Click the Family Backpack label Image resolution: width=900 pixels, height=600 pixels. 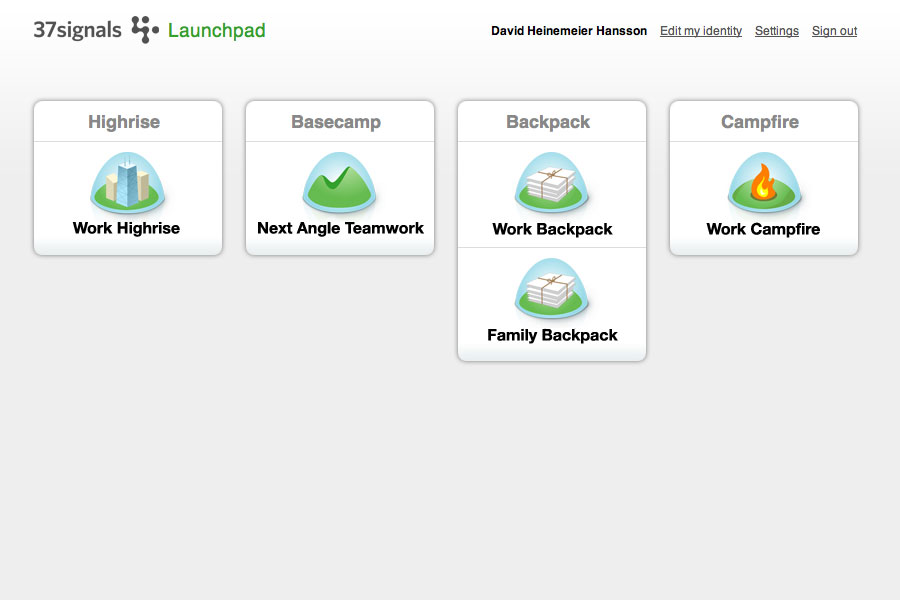coord(552,335)
